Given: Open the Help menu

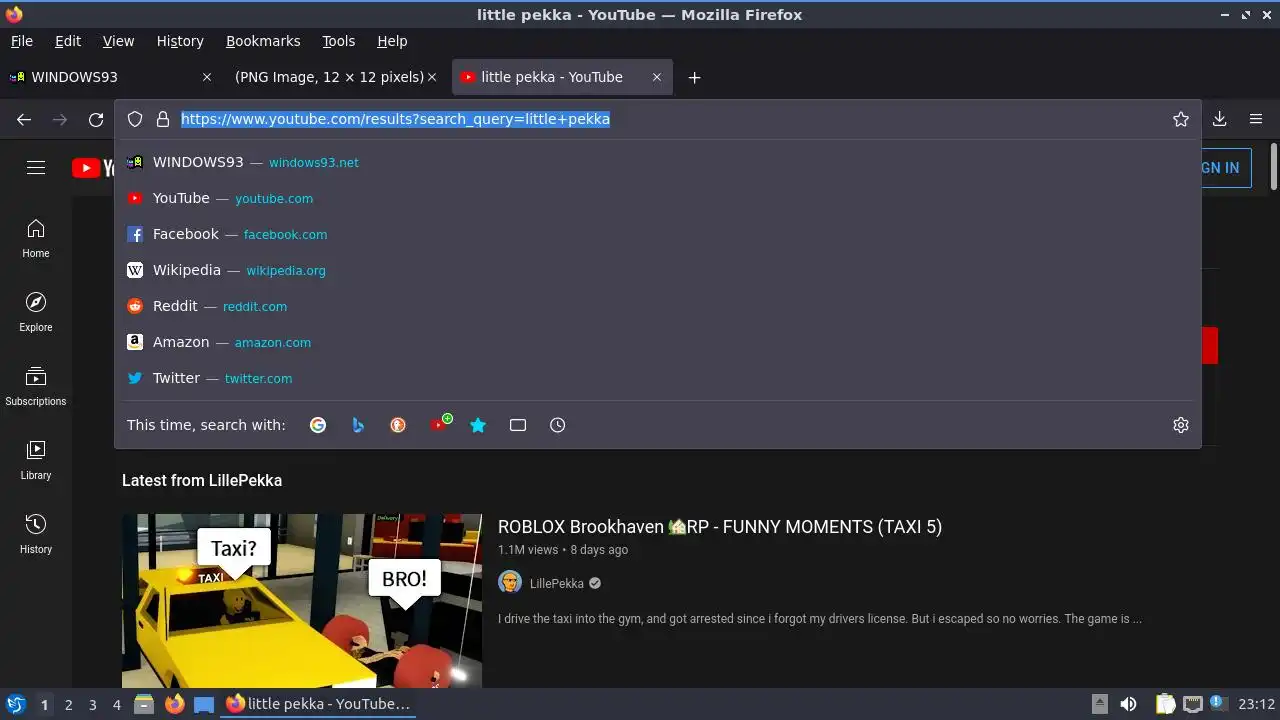Looking at the screenshot, I should (x=392, y=41).
